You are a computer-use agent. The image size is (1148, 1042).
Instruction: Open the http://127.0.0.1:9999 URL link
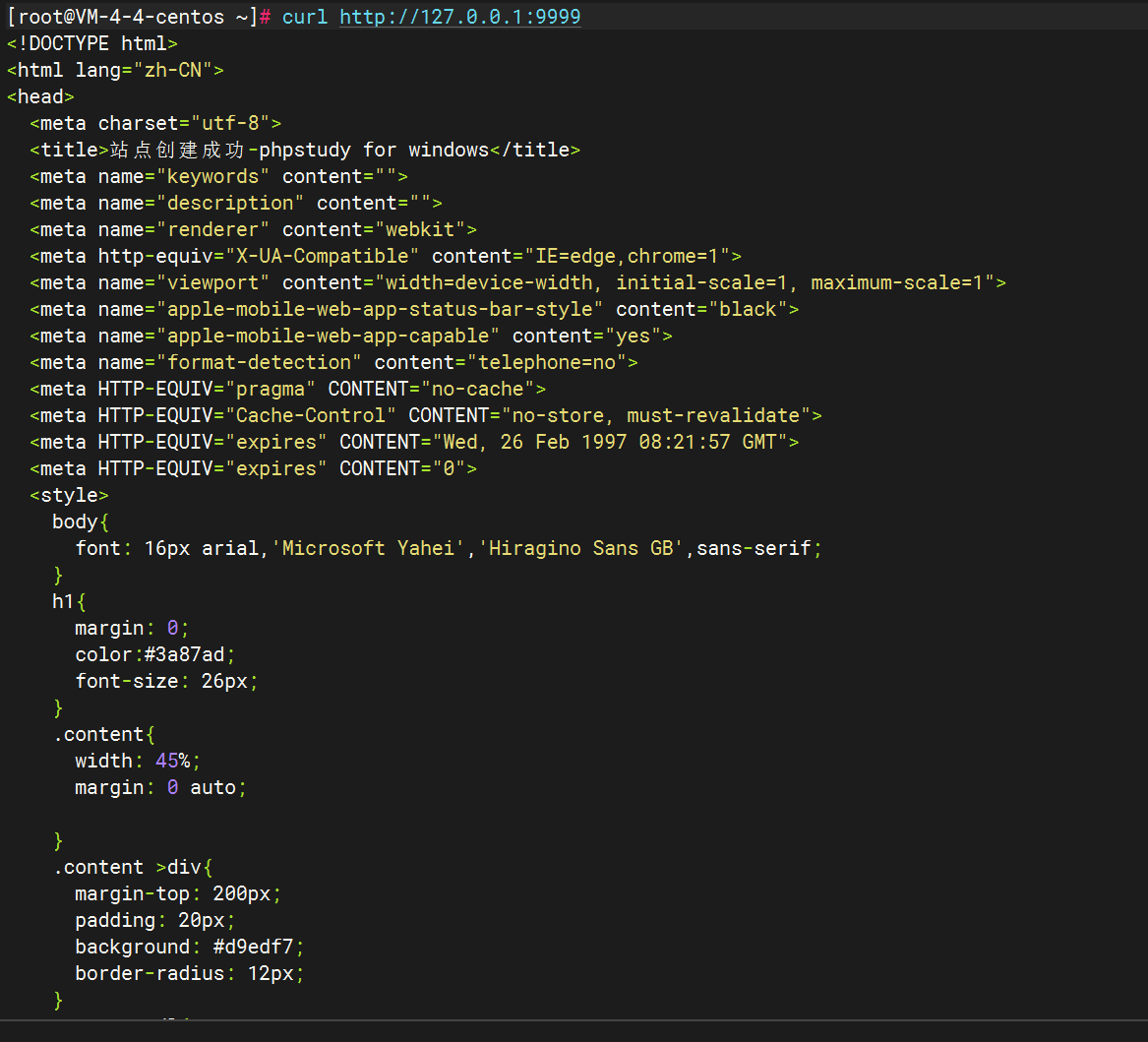click(459, 17)
